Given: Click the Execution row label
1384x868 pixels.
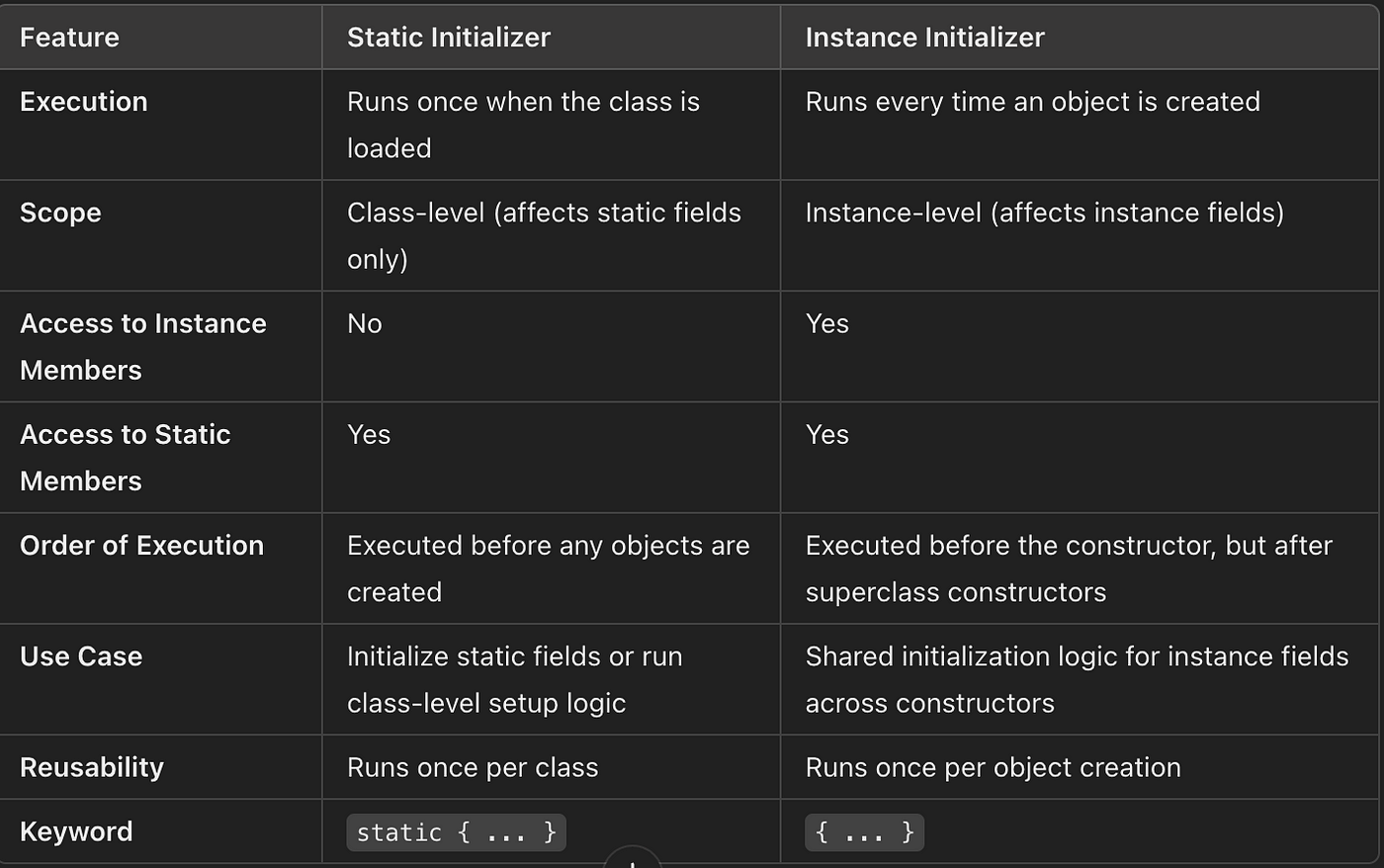Looking at the screenshot, I should click(84, 102).
